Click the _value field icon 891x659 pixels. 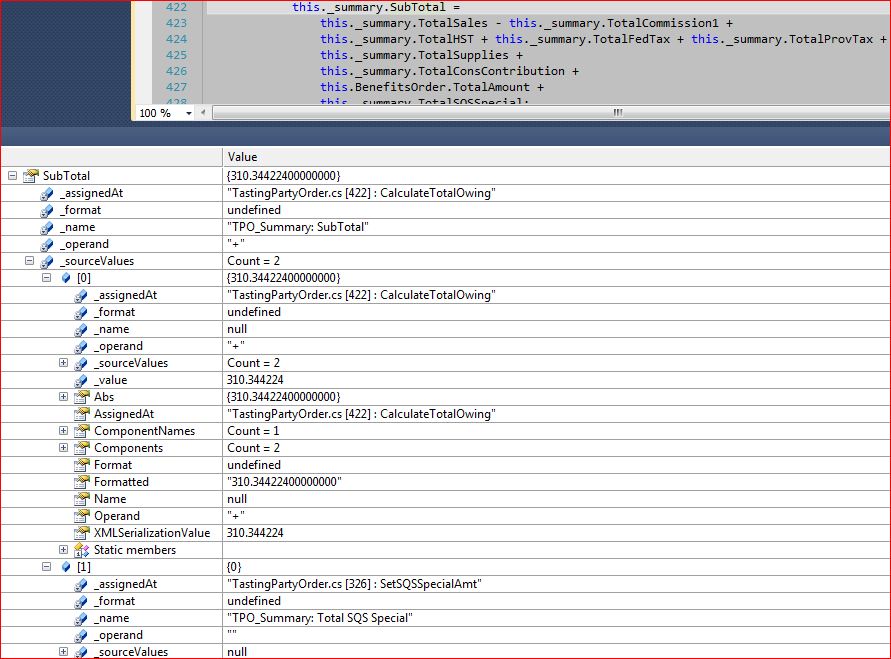82,380
